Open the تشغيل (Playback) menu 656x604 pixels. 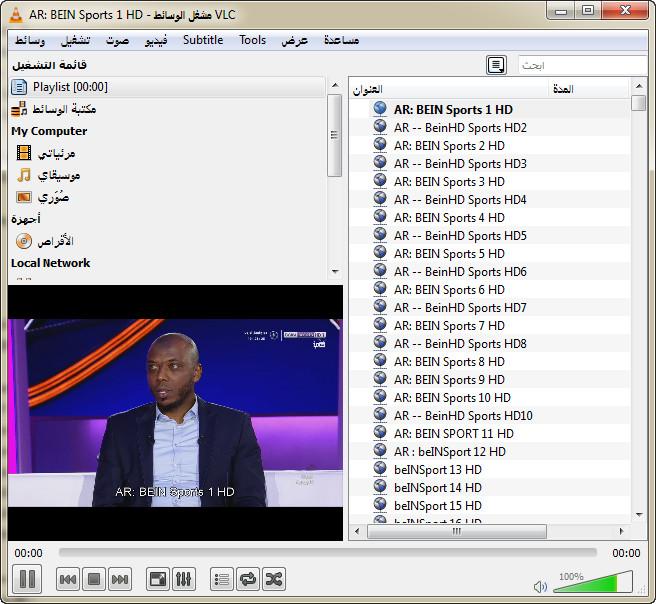click(75, 40)
